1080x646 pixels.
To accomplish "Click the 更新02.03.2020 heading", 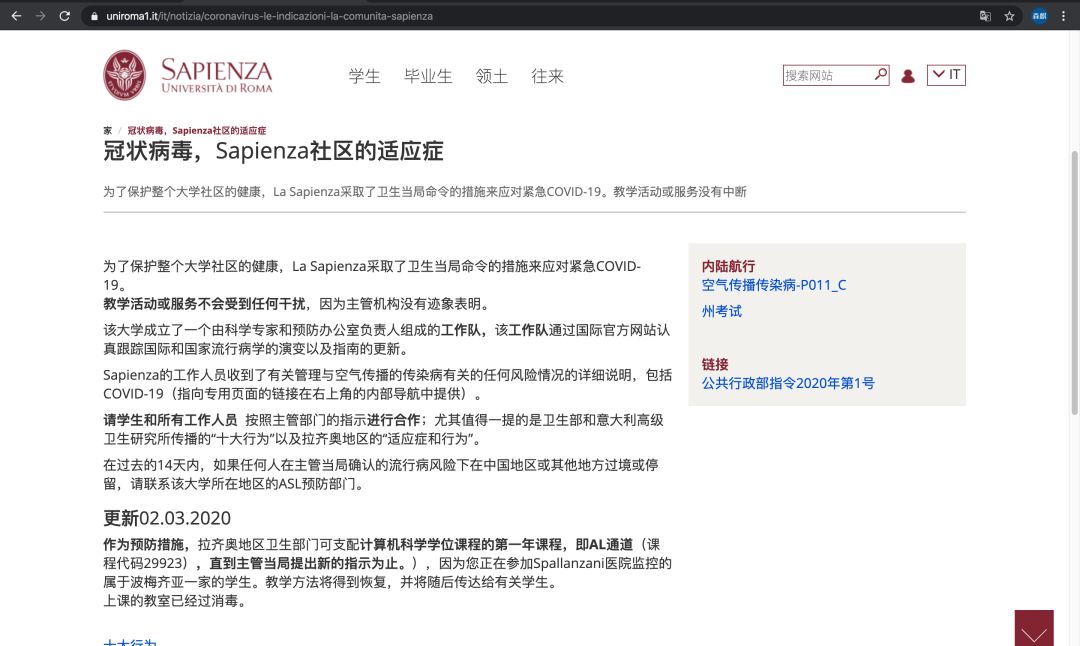I will [167, 518].
